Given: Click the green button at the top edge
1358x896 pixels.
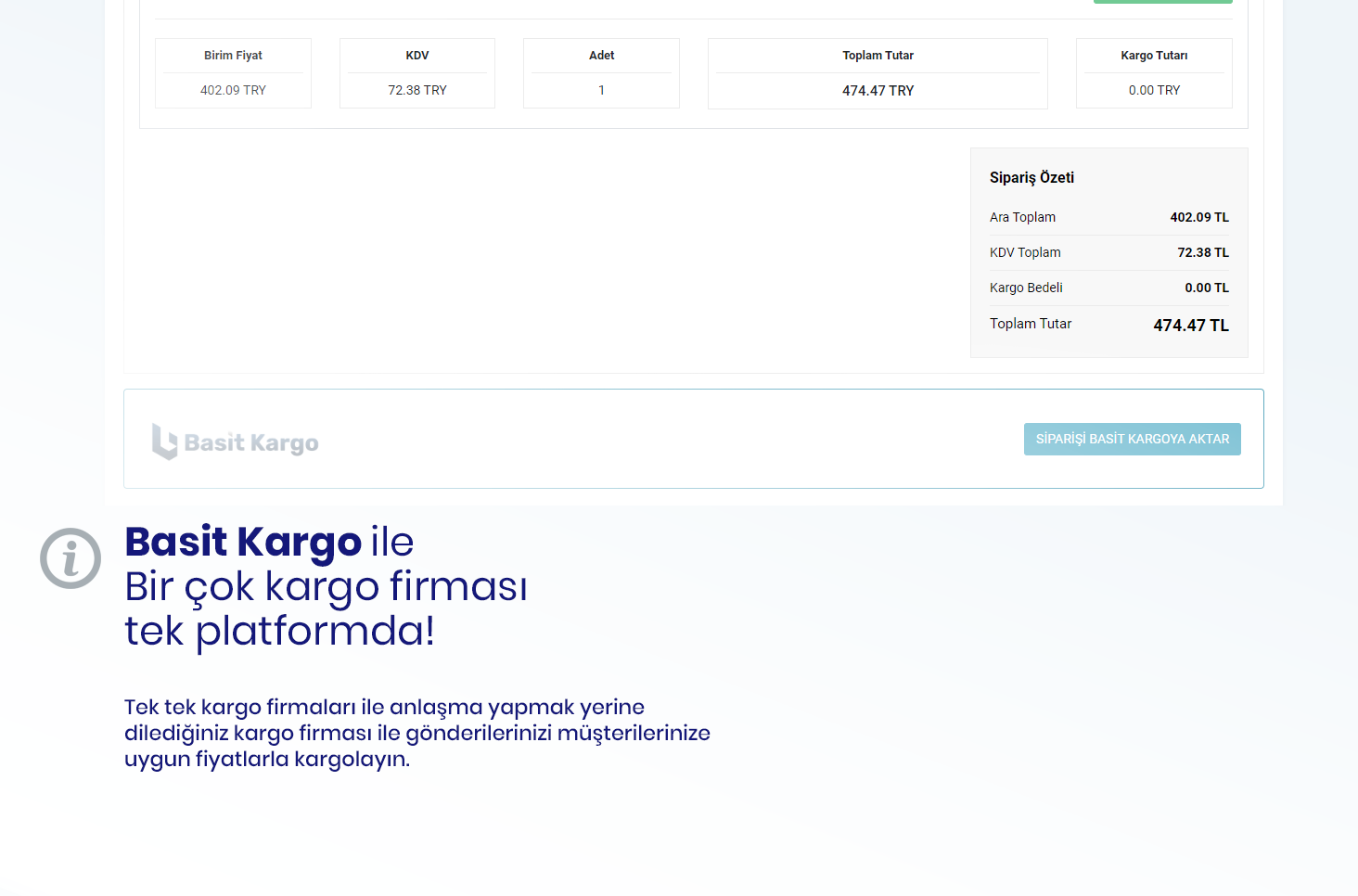Looking at the screenshot, I should [1162, 2].
